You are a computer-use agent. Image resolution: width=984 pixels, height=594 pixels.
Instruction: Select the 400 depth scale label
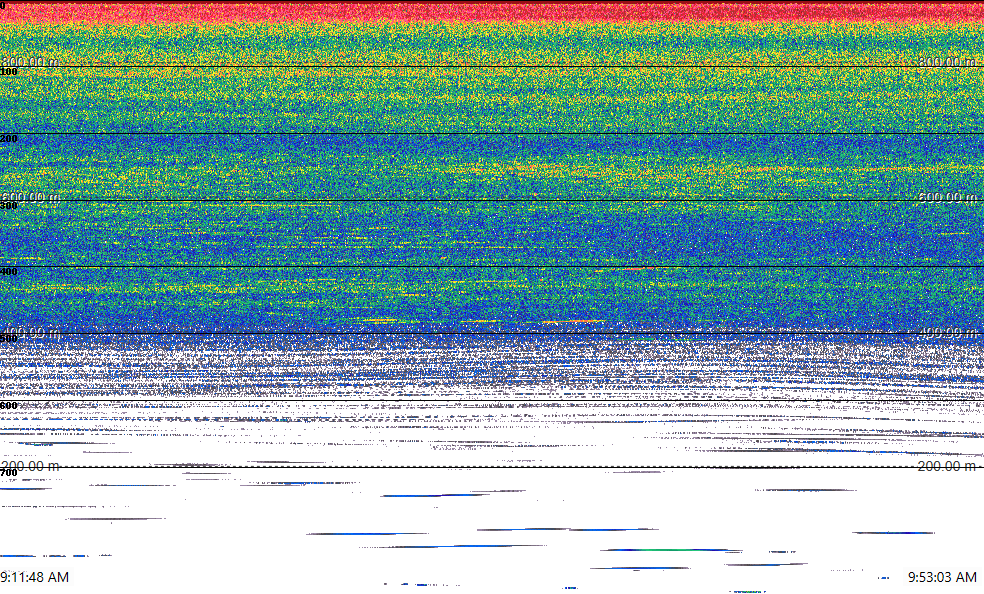[9, 272]
